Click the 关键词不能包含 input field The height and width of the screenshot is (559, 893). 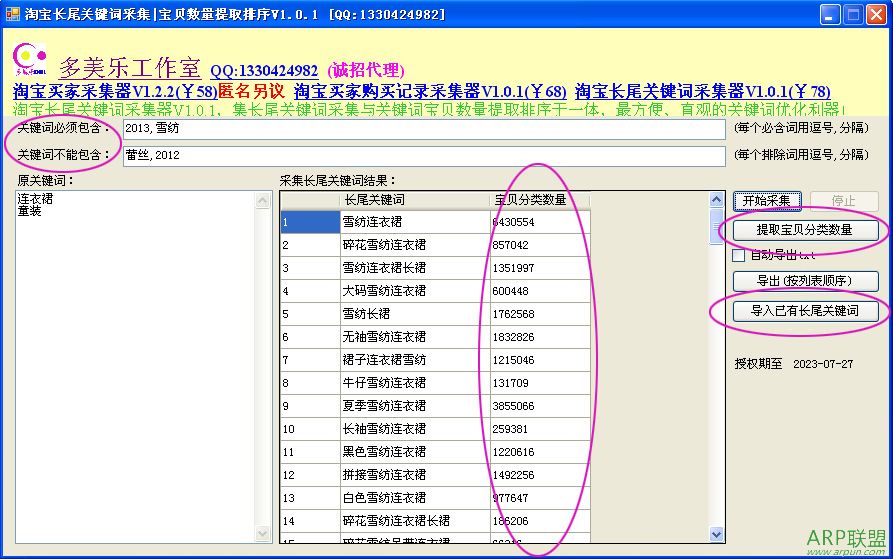[423, 156]
